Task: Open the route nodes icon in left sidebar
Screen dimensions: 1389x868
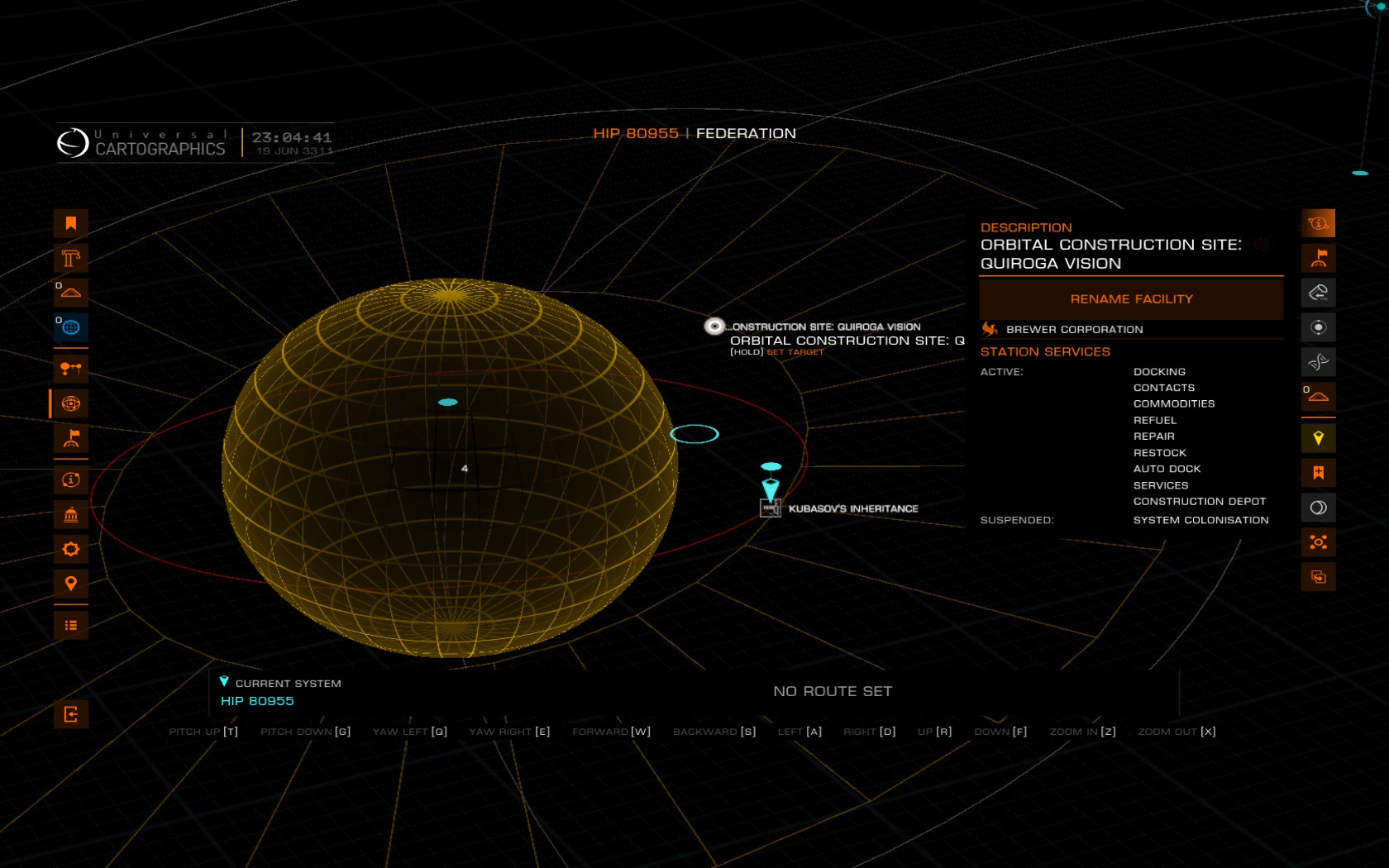Action: click(x=71, y=369)
